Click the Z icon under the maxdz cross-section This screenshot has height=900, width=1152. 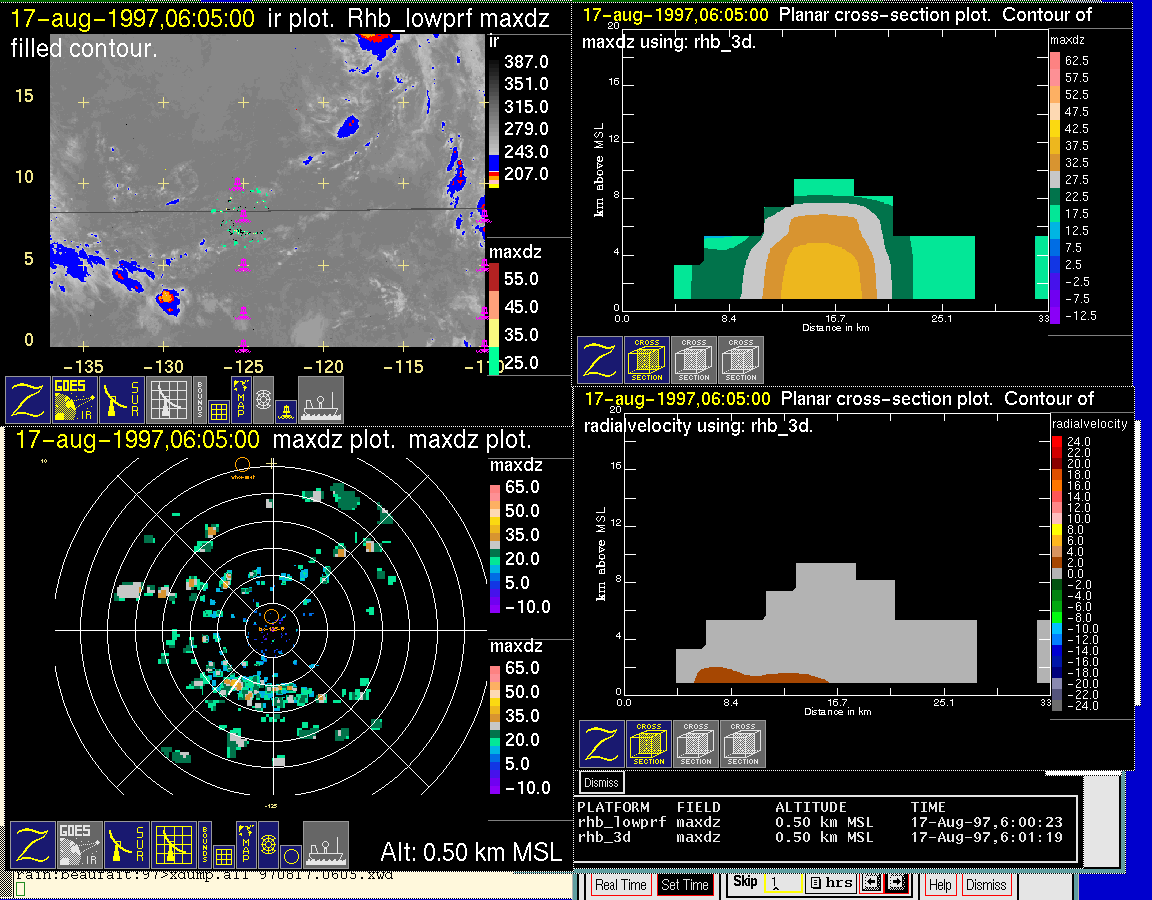(x=600, y=360)
